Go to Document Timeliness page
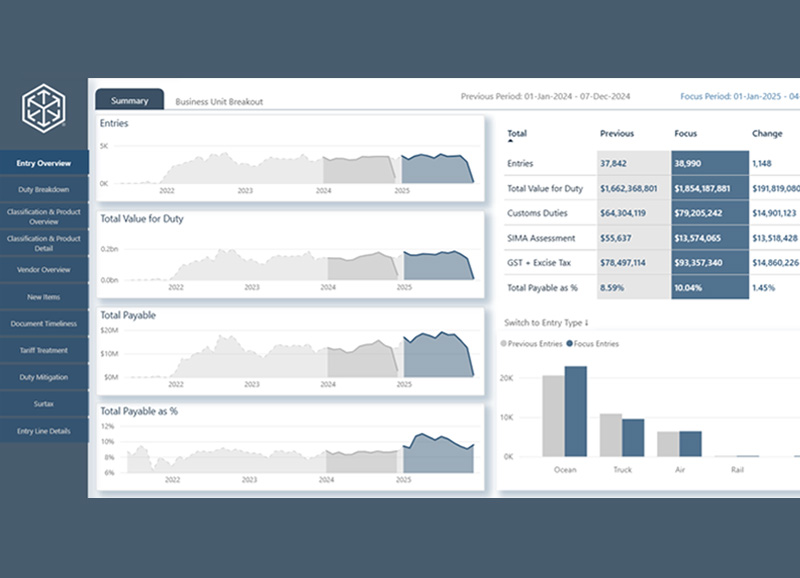This screenshot has width=800, height=578. pyautogui.click(x=44, y=324)
